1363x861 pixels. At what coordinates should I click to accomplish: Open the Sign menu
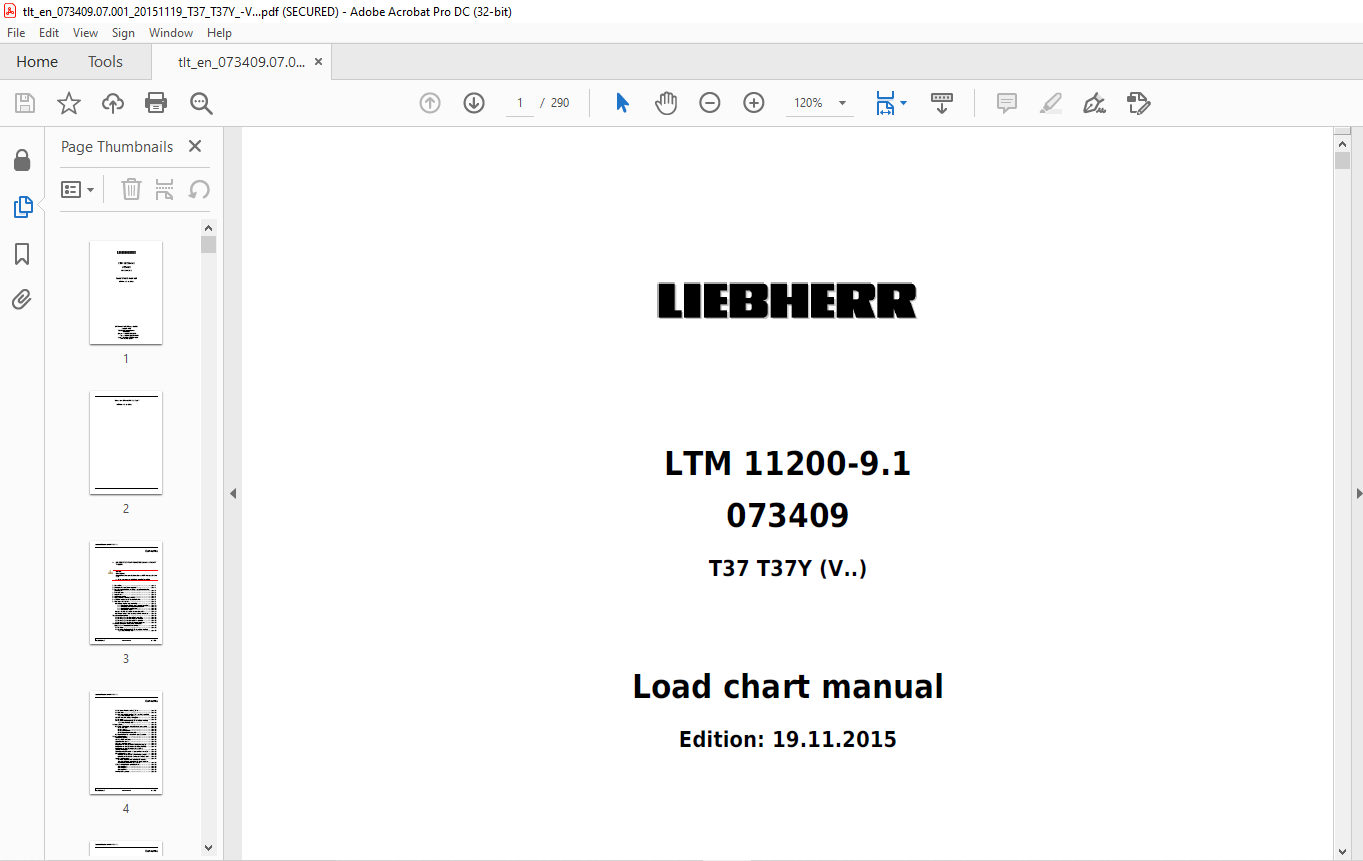pyautogui.click(x=123, y=33)
